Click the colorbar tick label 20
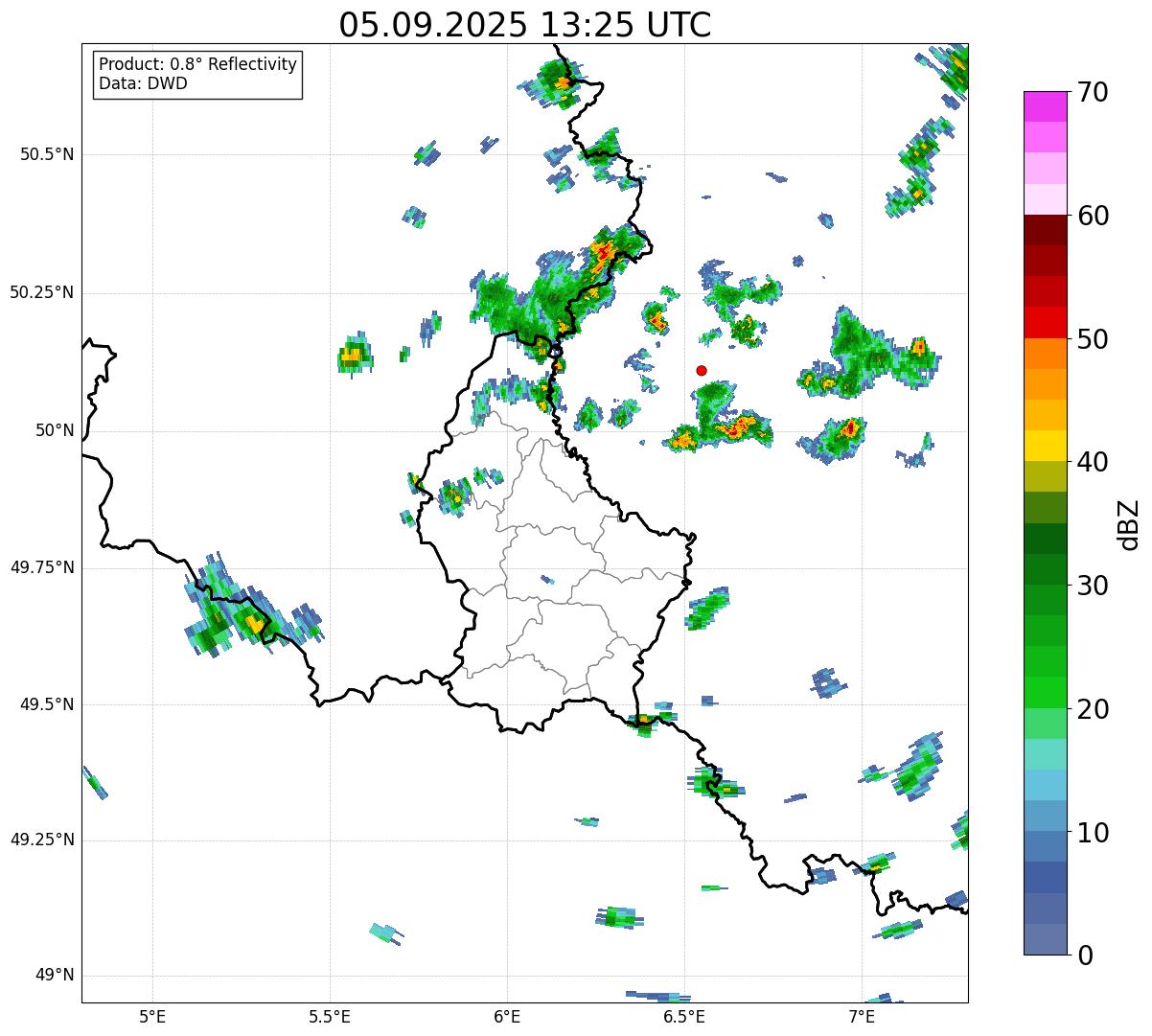This screenshot has width=1152, height=1036. coord(1093,709)
